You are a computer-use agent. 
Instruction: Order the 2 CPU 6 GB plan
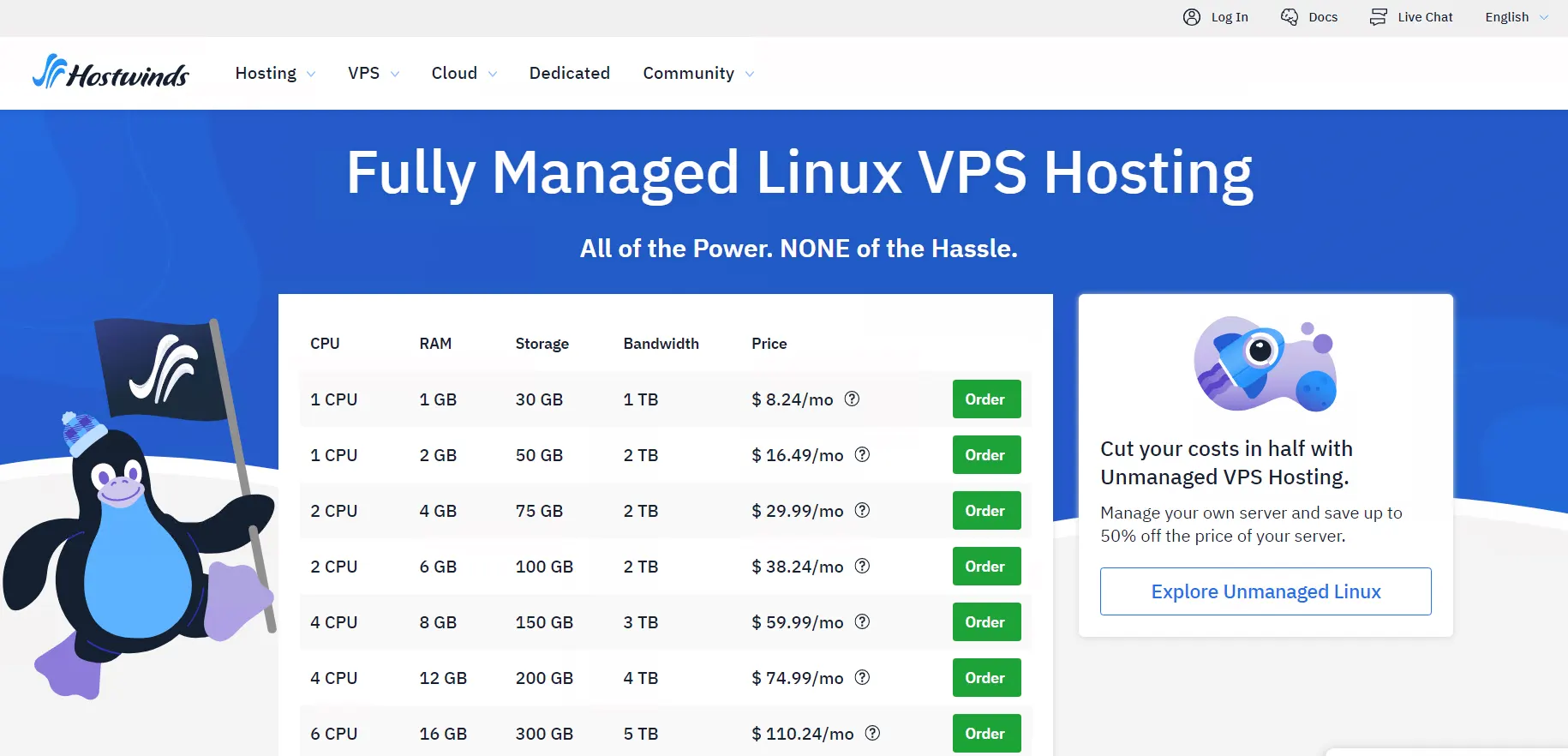(x=986, y=566)
